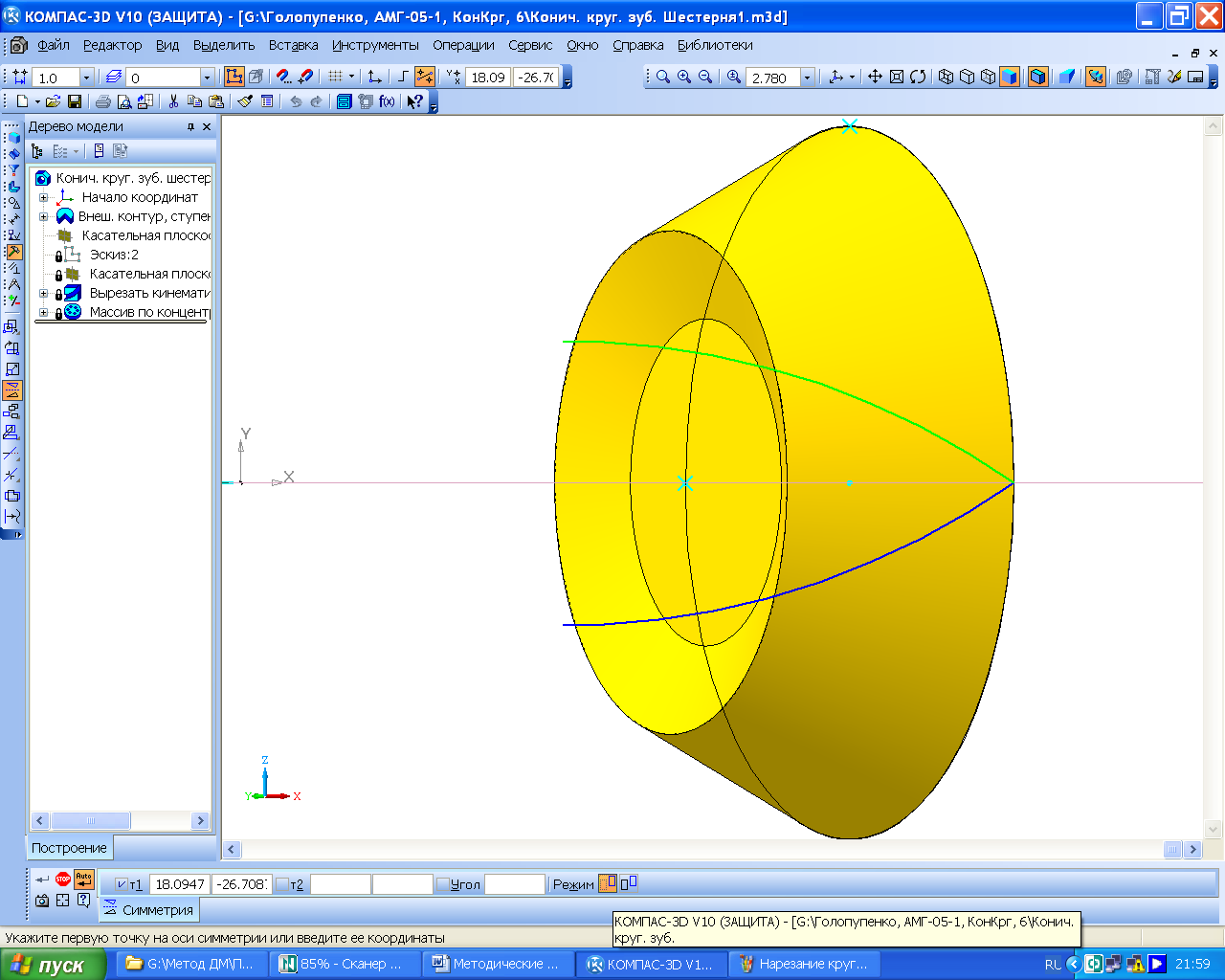
Task: Open Print preview icon
Action: (123, 101)
